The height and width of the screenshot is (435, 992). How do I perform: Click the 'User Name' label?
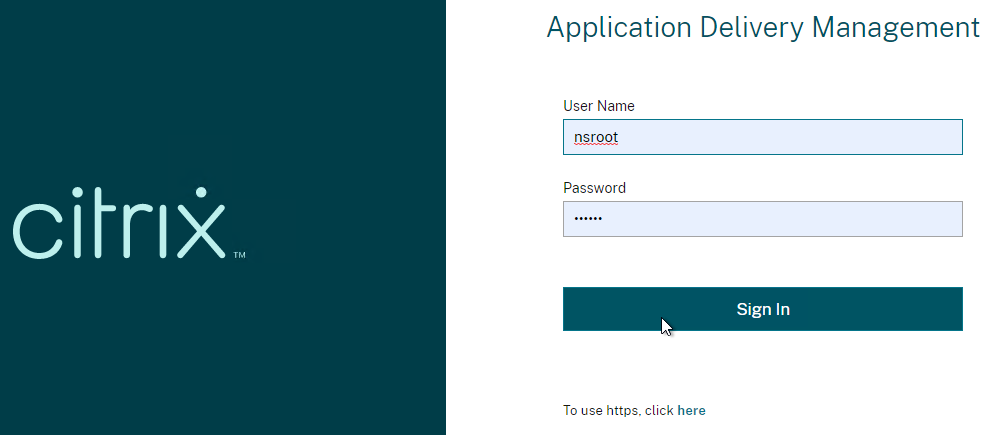coord(598,106)
